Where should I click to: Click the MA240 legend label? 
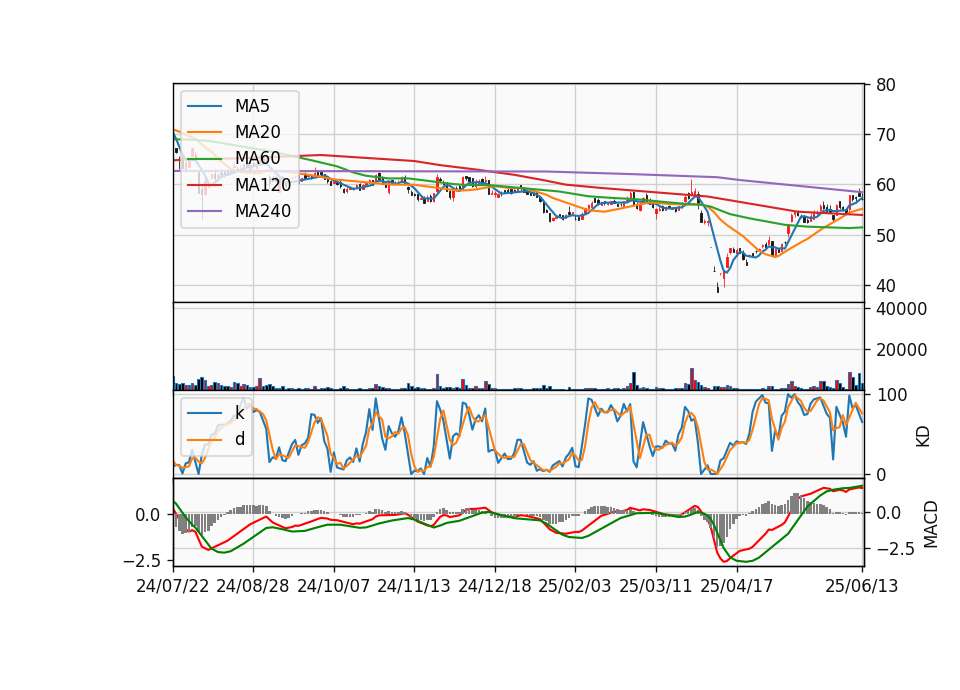[x=263, y=211]
